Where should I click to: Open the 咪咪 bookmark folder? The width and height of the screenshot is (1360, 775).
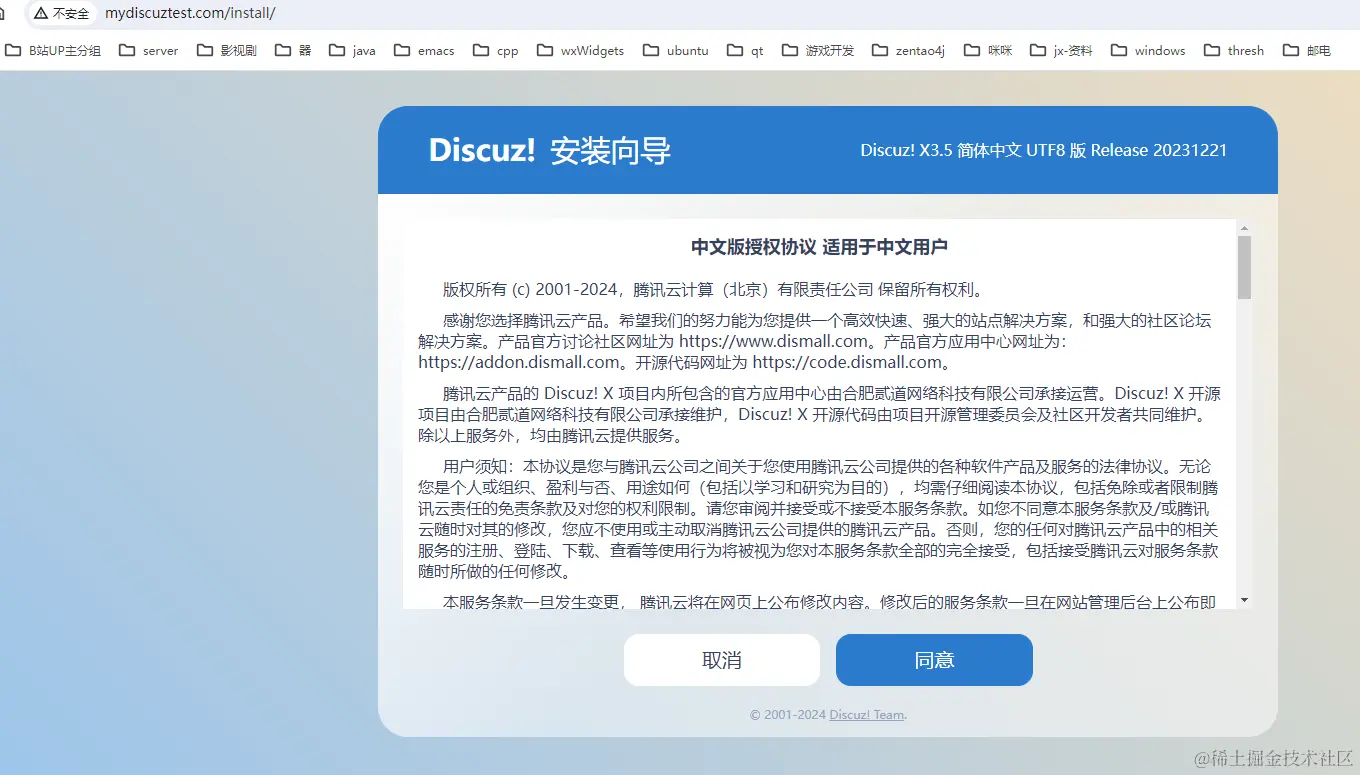[x=988, y=50]
